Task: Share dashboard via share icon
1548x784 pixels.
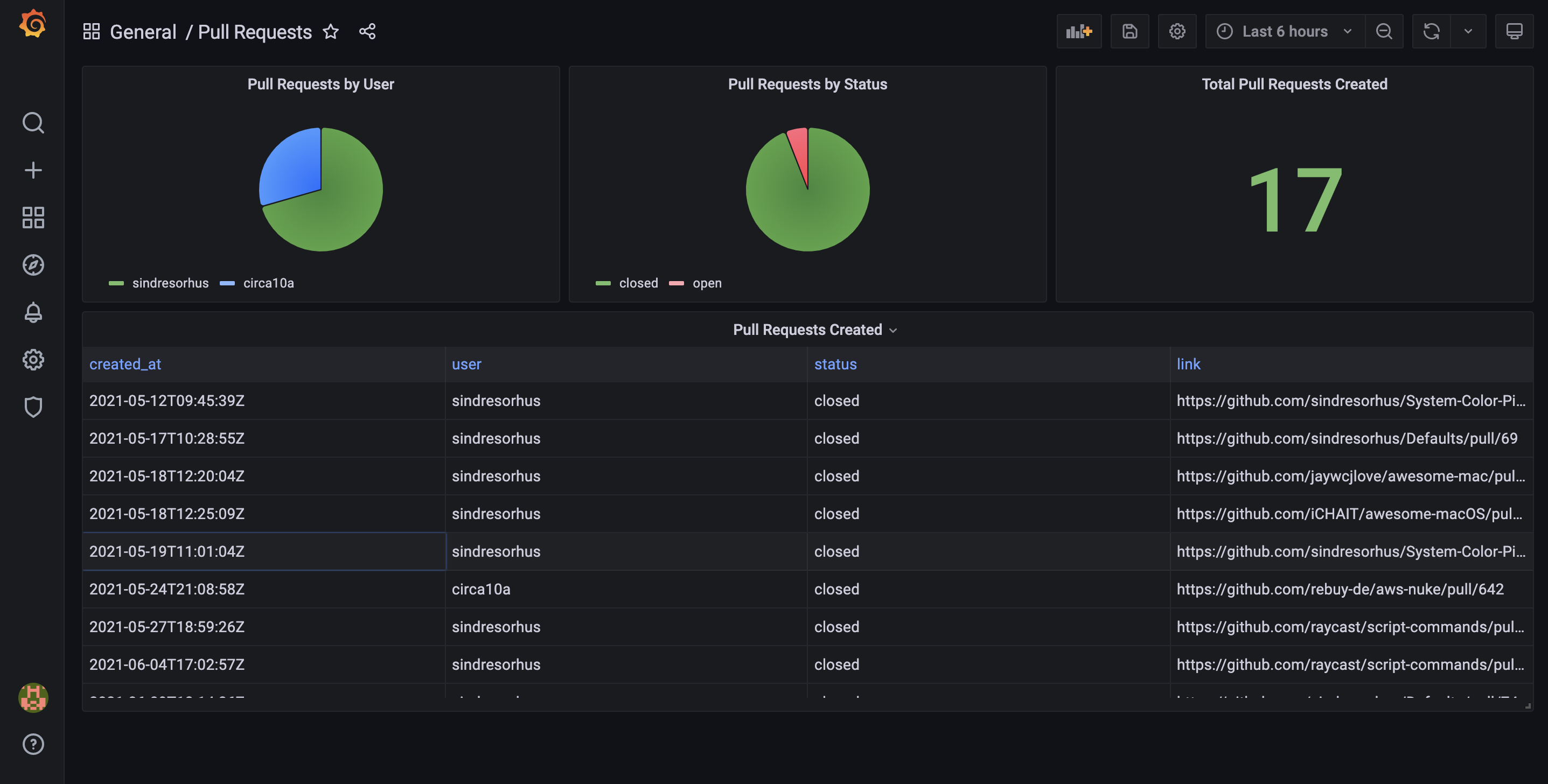Action: click(x=367, y=31)
